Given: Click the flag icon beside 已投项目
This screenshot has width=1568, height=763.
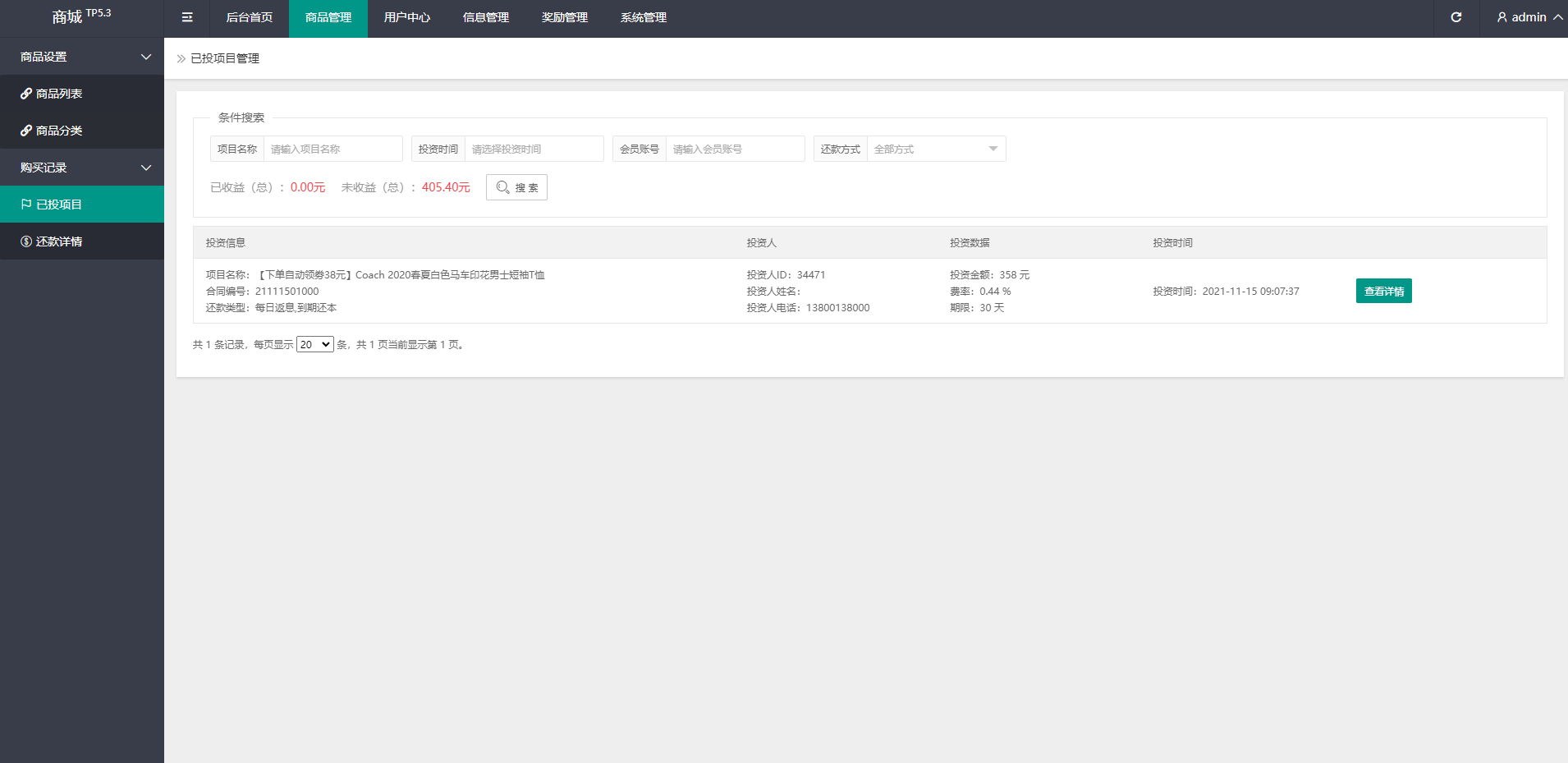Looking at the screenshot, I should 26,205.
